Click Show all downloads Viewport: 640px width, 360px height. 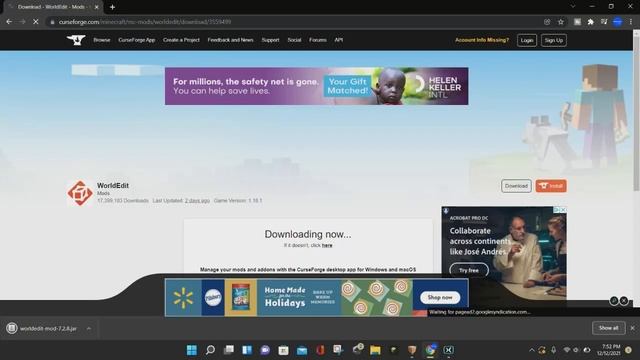pos(608,328)
